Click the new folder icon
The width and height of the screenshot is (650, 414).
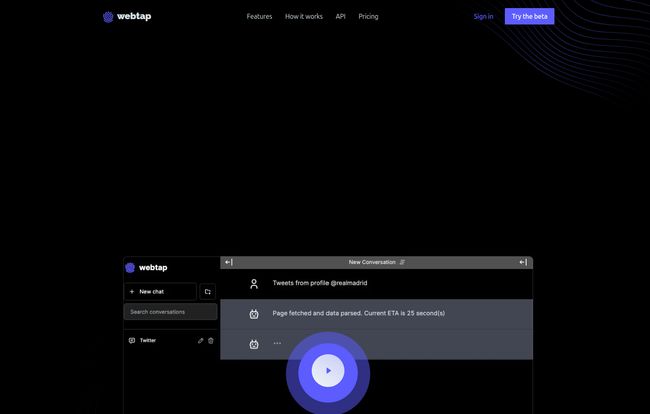coord(208,292)
